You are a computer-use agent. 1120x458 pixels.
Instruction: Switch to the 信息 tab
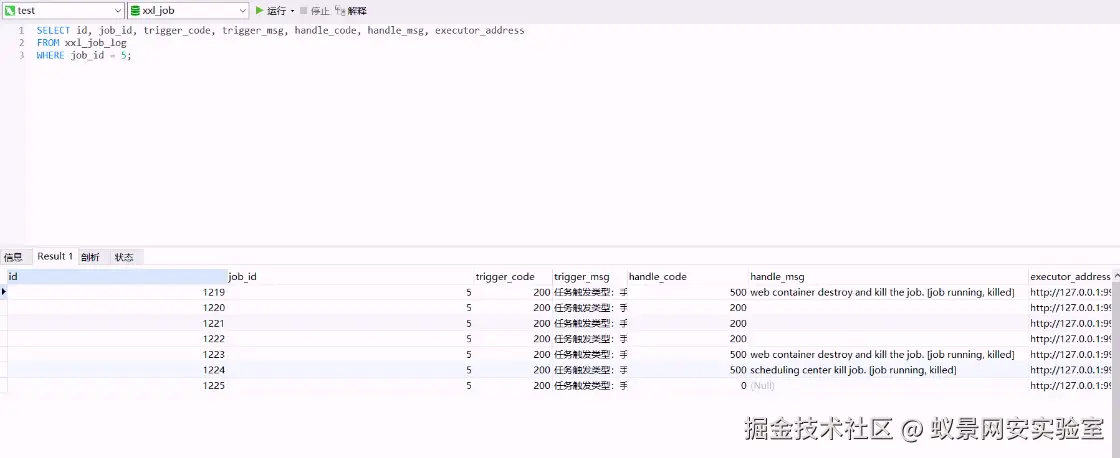13,257
